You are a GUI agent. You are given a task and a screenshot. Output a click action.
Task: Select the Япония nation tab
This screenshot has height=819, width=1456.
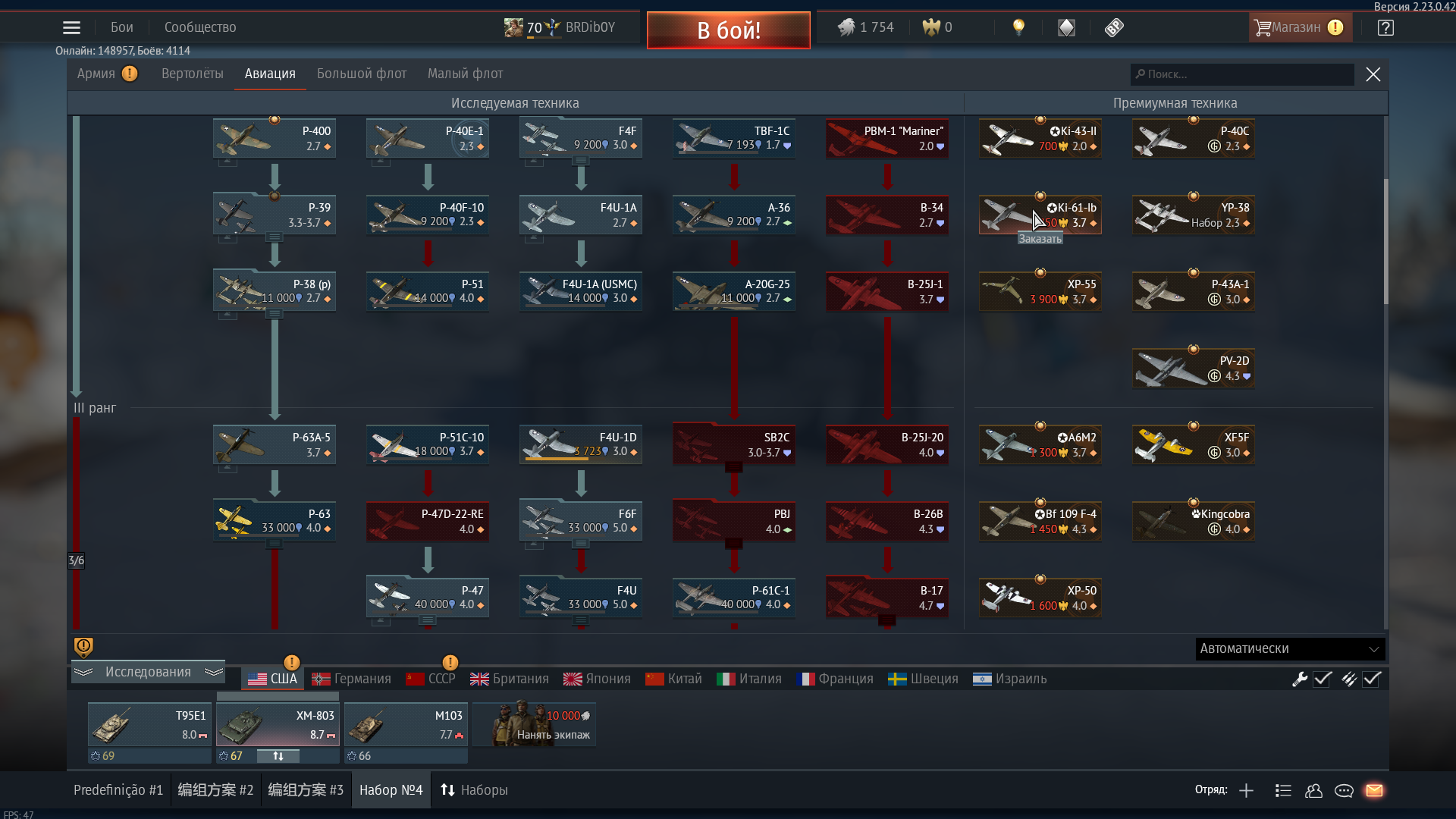click(x=597, y=679)
